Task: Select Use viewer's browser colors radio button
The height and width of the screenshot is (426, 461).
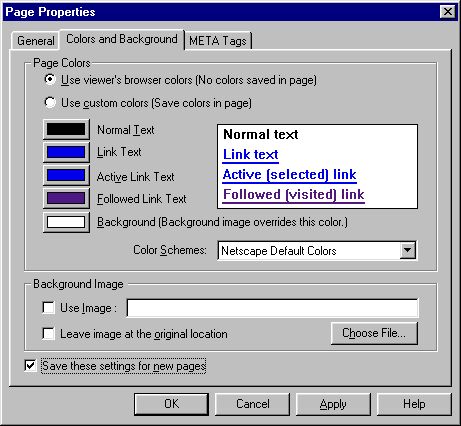Action: click(50, 80)
